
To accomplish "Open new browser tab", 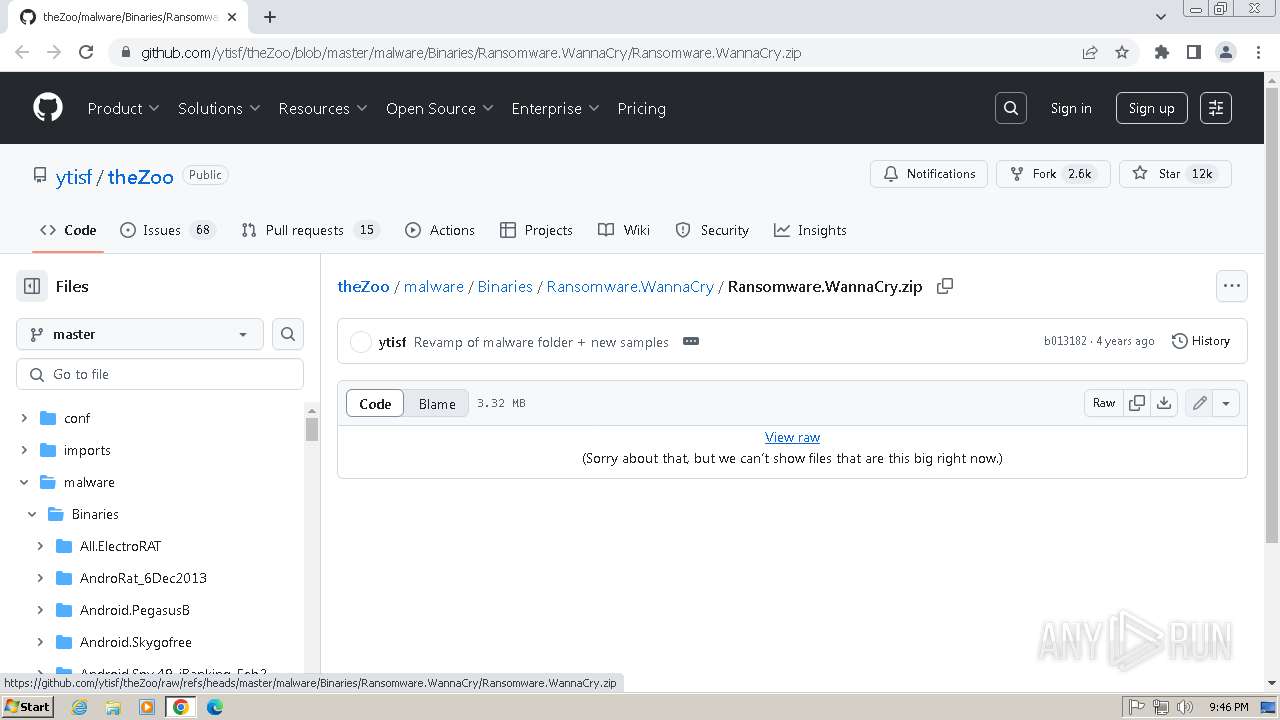I will coord(270,17).
